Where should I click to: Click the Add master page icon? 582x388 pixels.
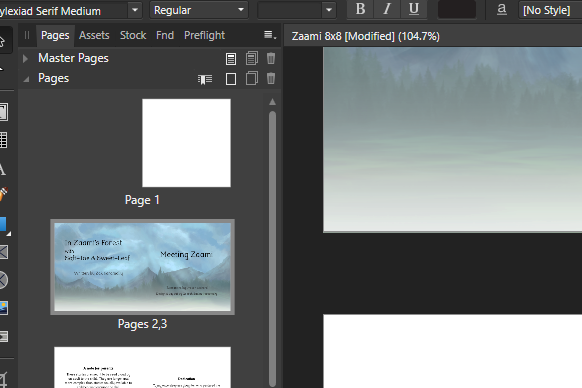(231, 59)
